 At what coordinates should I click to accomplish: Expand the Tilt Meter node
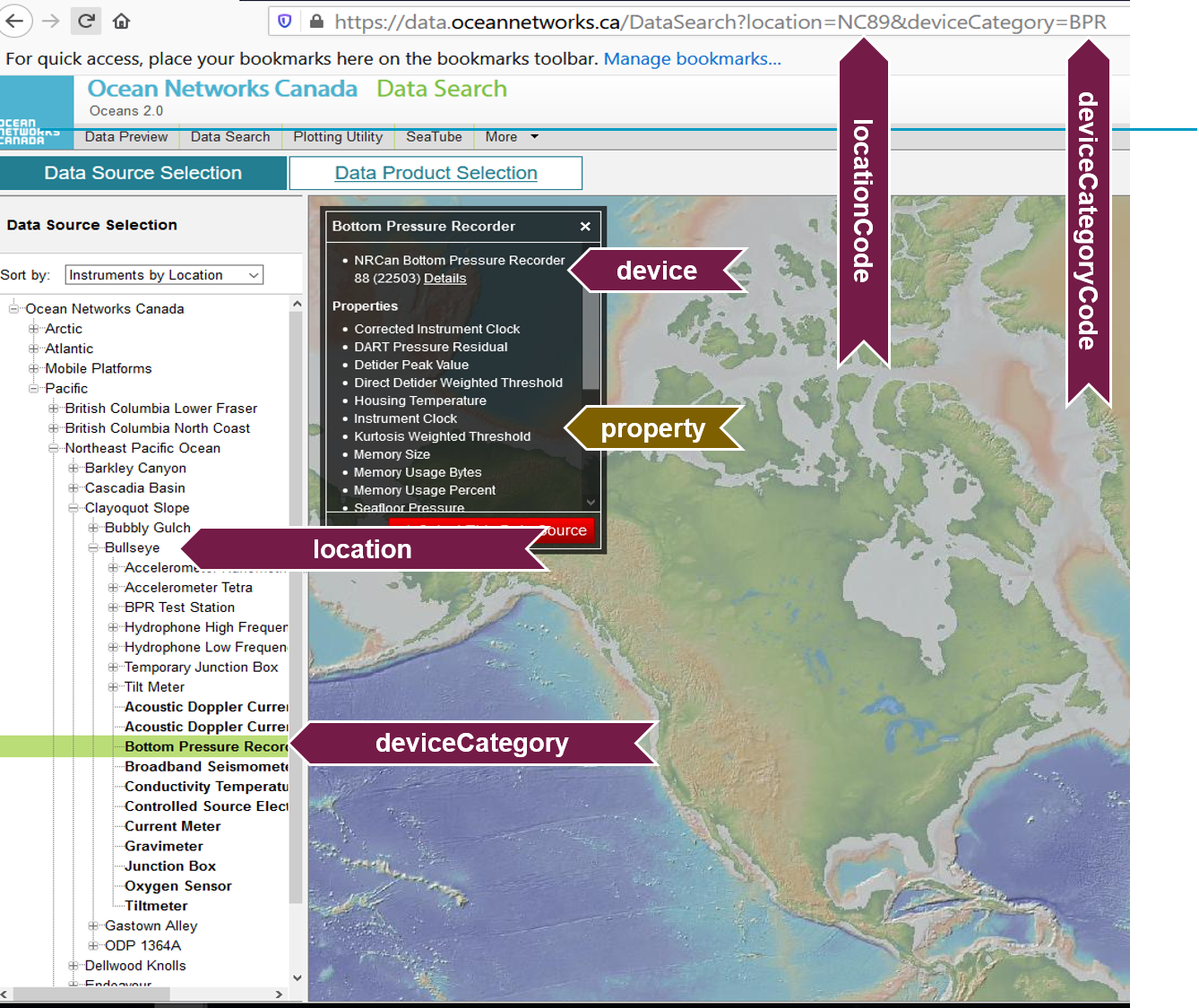tap(113, 687)
